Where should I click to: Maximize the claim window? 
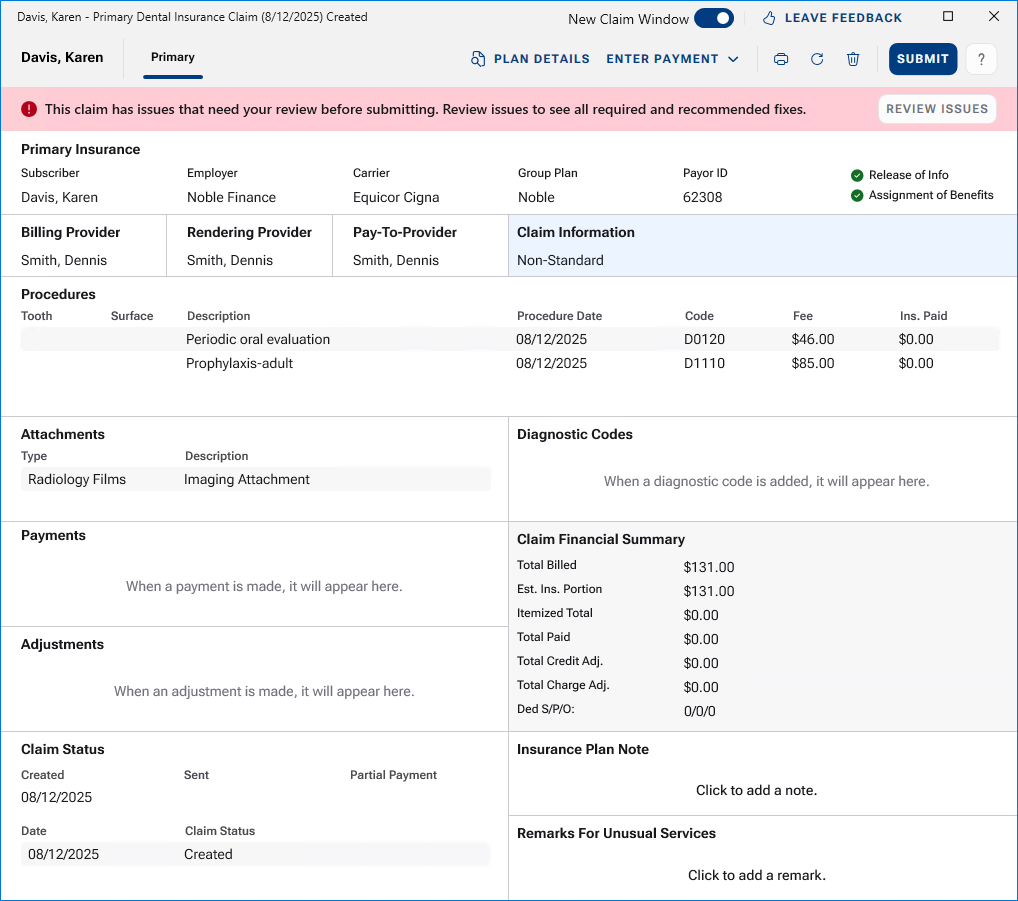click(x=948, y=17)
